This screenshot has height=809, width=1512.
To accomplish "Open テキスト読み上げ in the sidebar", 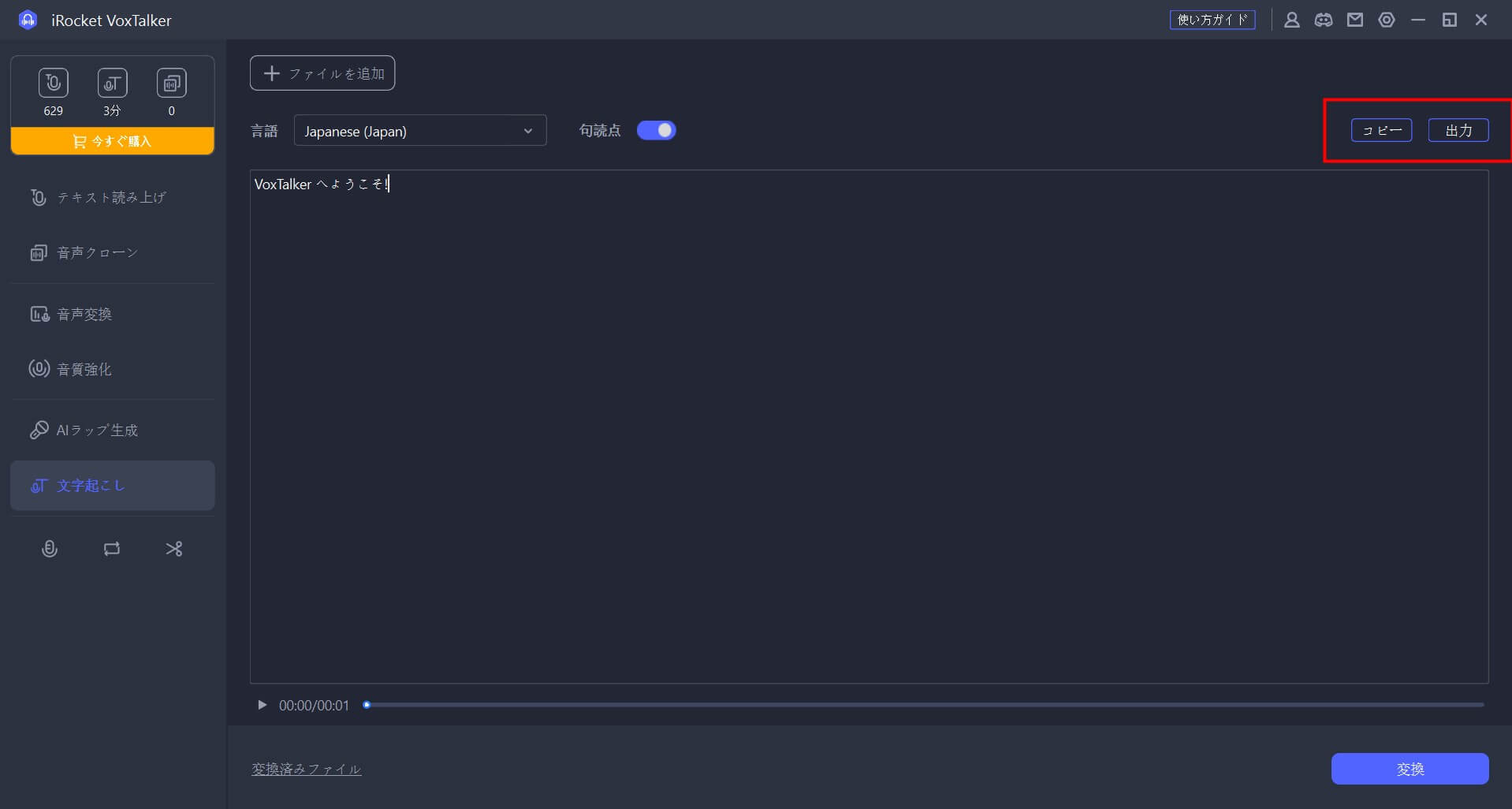I will [113, 197].
